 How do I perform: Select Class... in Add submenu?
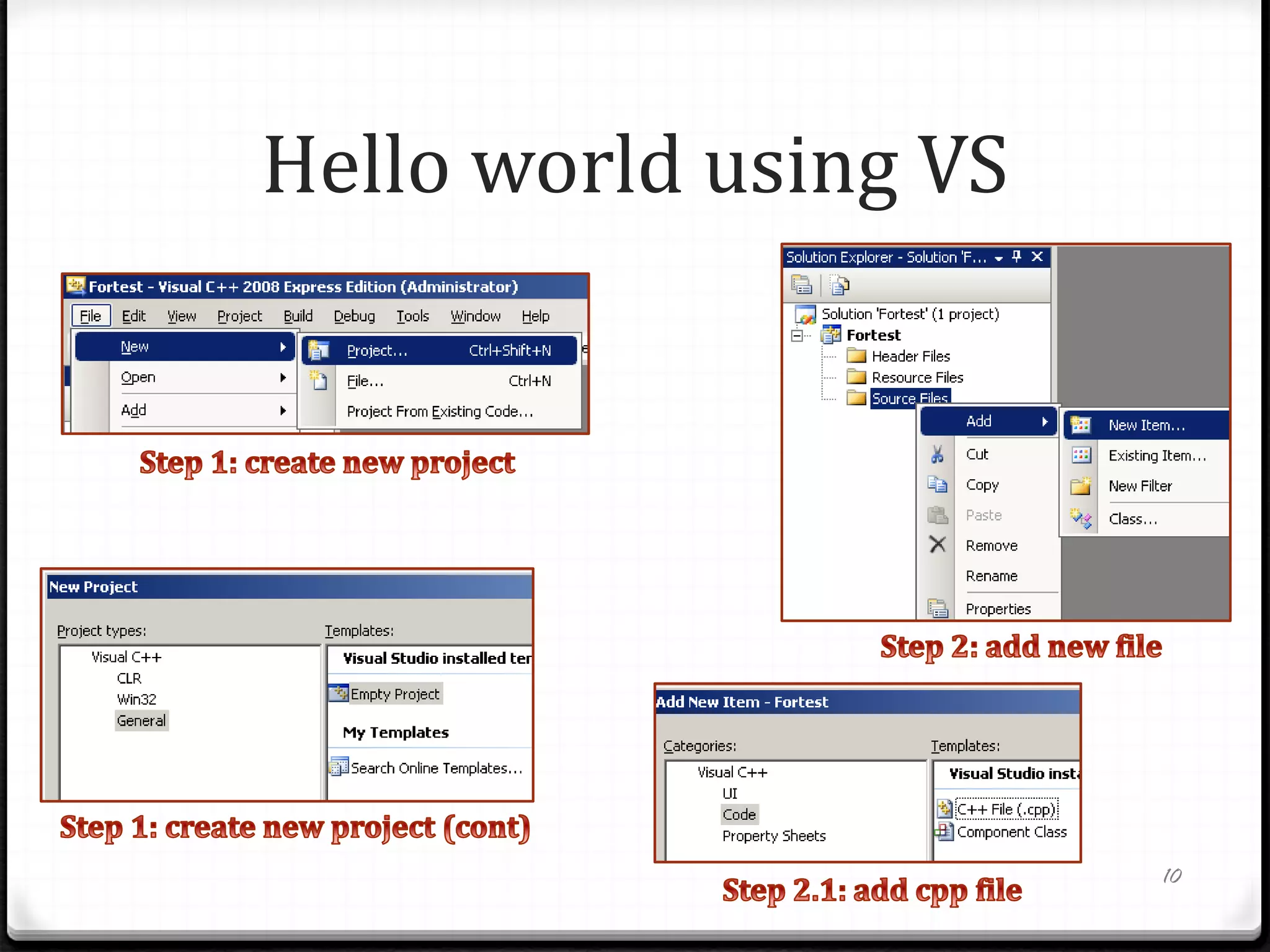click(x=1133, y=519)
